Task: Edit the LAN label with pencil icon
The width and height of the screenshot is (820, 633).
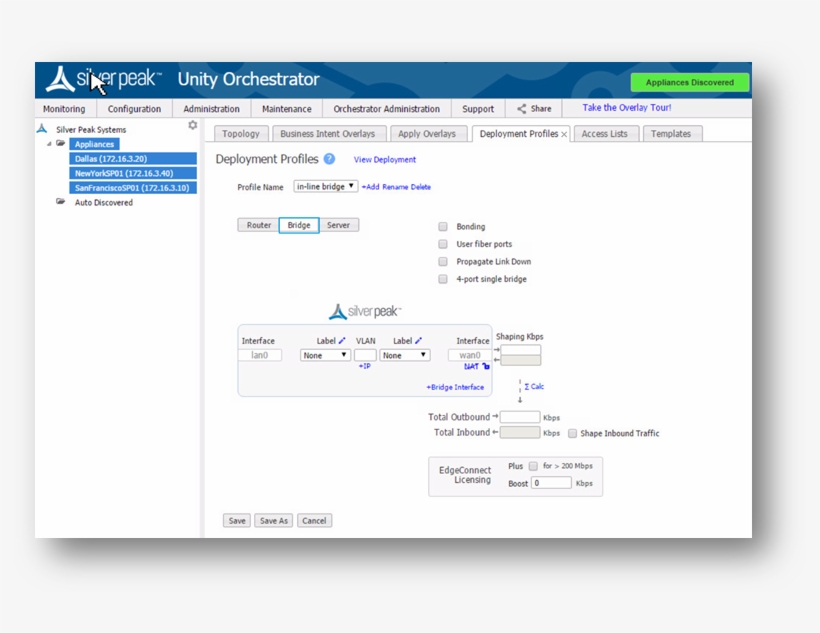Action: click(342, 341)
